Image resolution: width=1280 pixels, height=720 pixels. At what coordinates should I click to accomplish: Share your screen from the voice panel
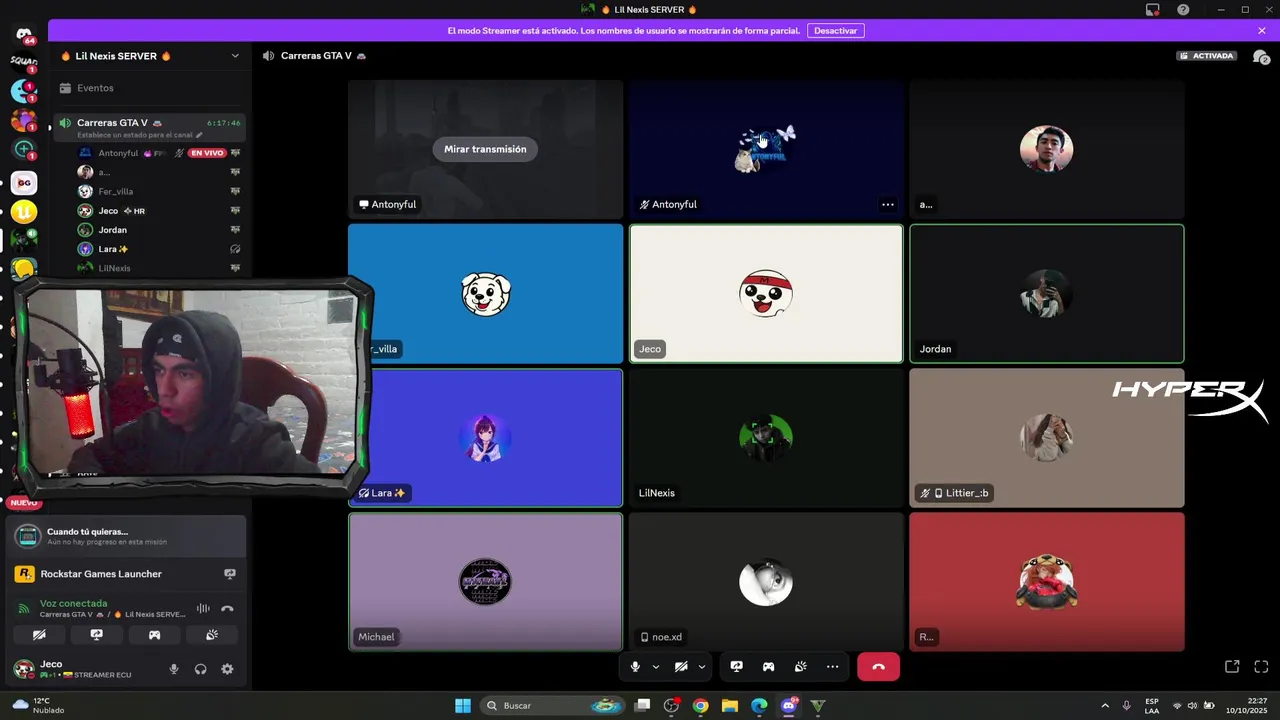point(96,635)
